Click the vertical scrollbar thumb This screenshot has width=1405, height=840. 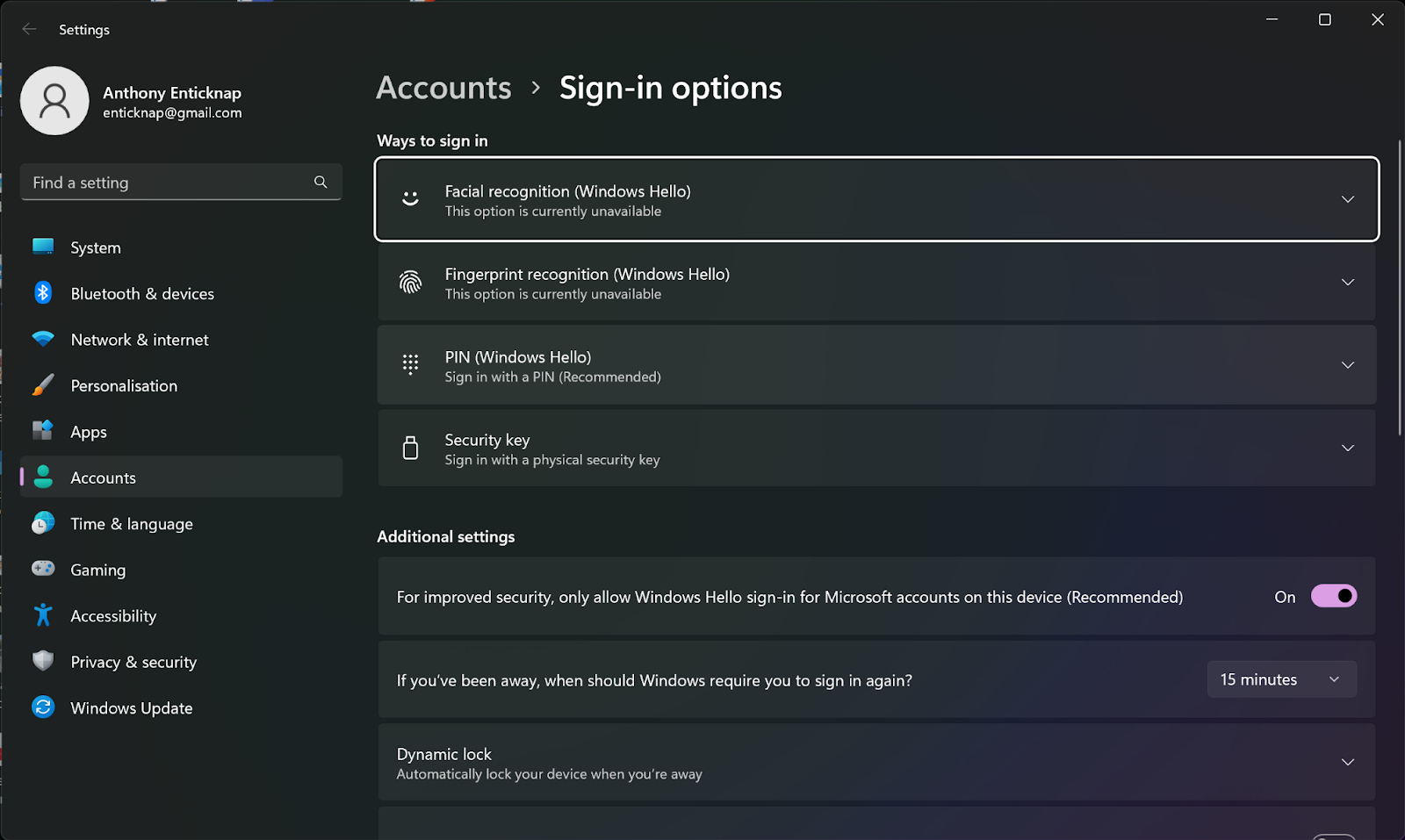click(1400, 287)
